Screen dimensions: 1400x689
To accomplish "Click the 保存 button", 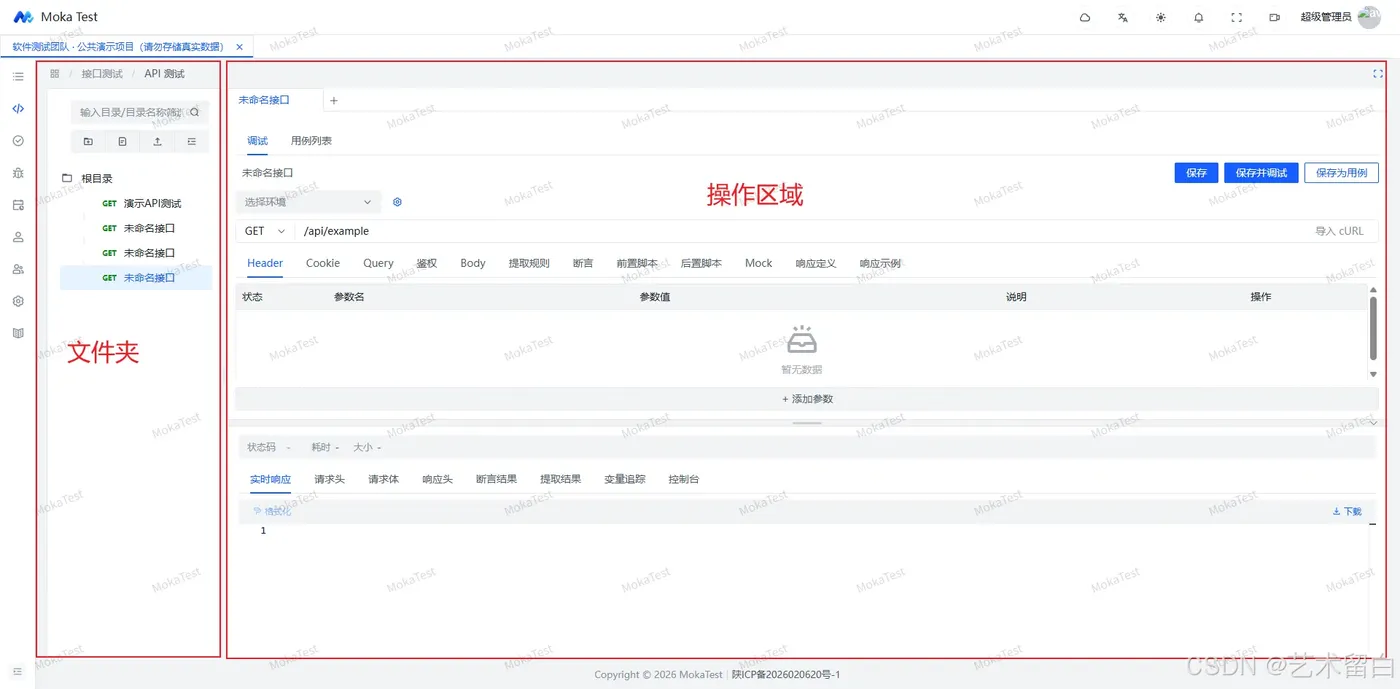I will point(1196,173).
